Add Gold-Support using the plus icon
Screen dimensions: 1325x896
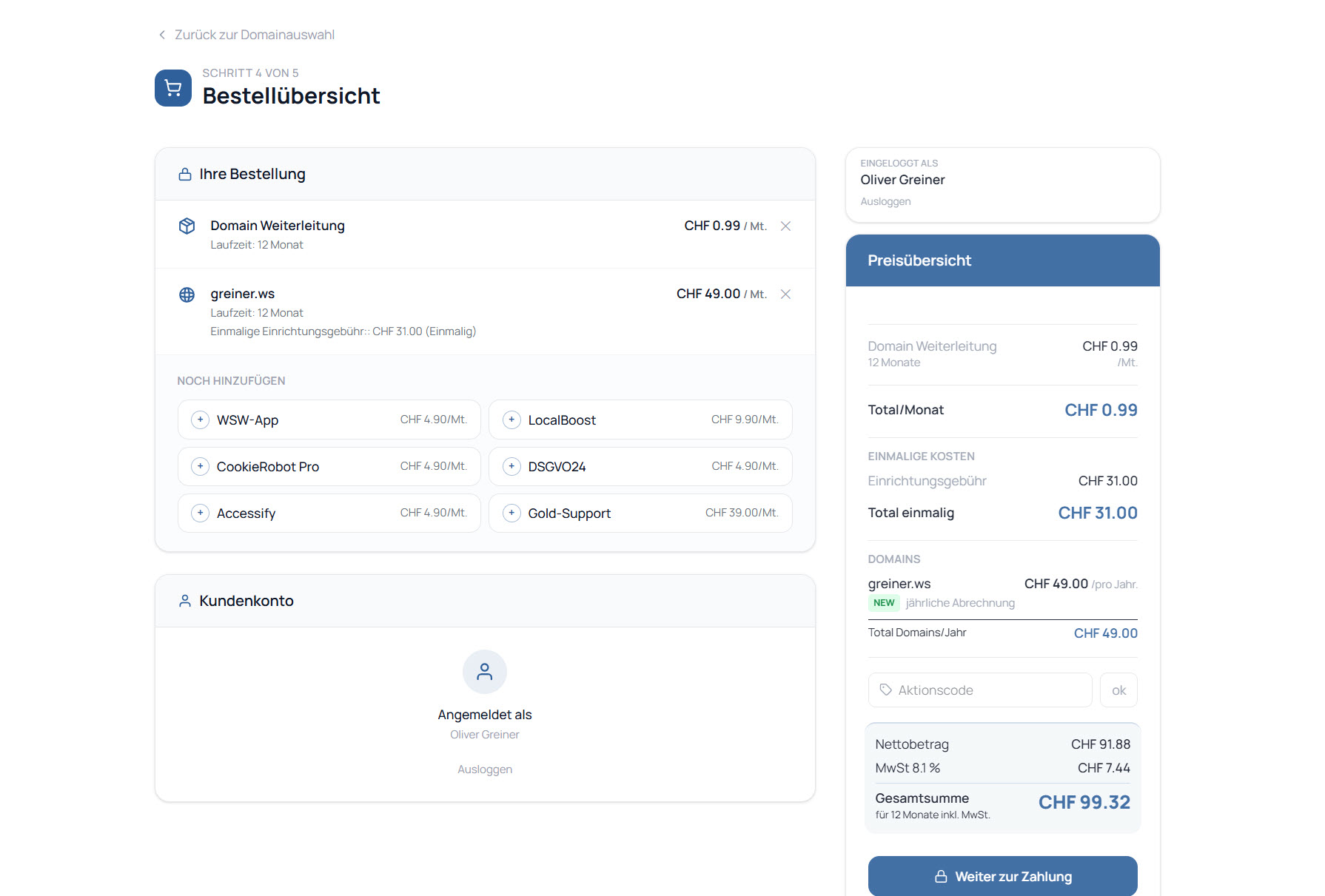(511, 513)
